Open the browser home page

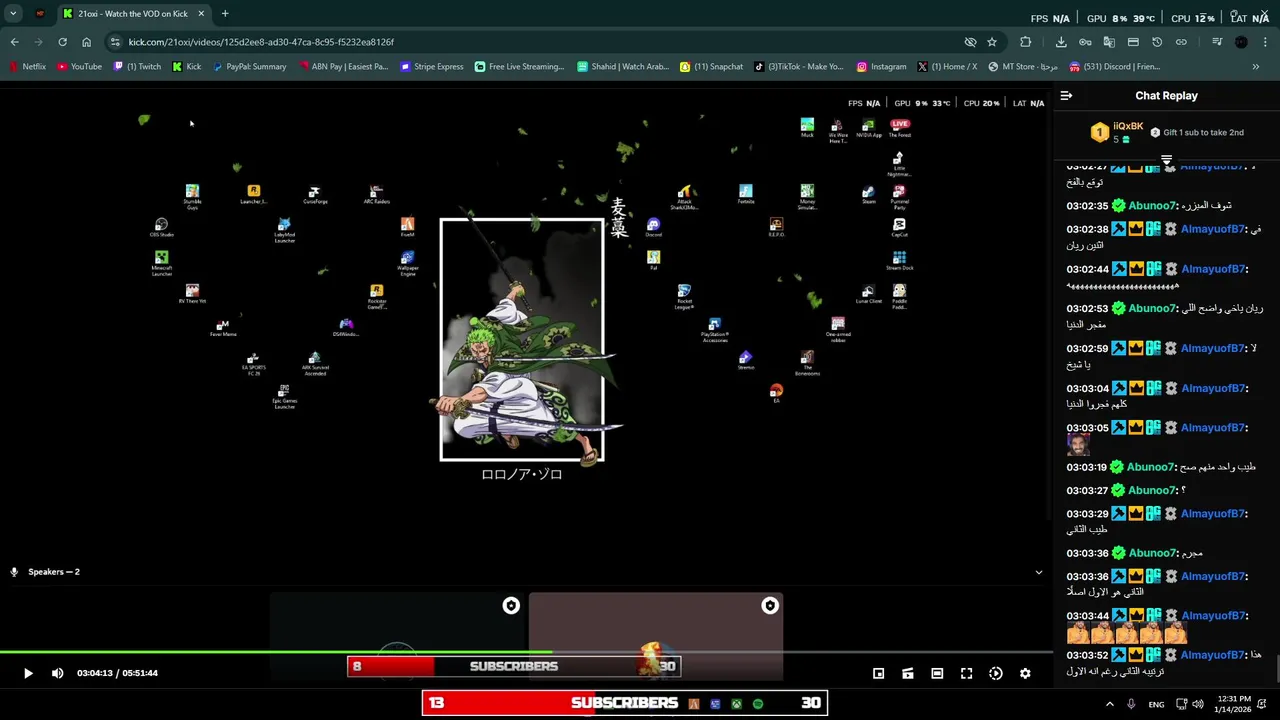tap(86, 42)
